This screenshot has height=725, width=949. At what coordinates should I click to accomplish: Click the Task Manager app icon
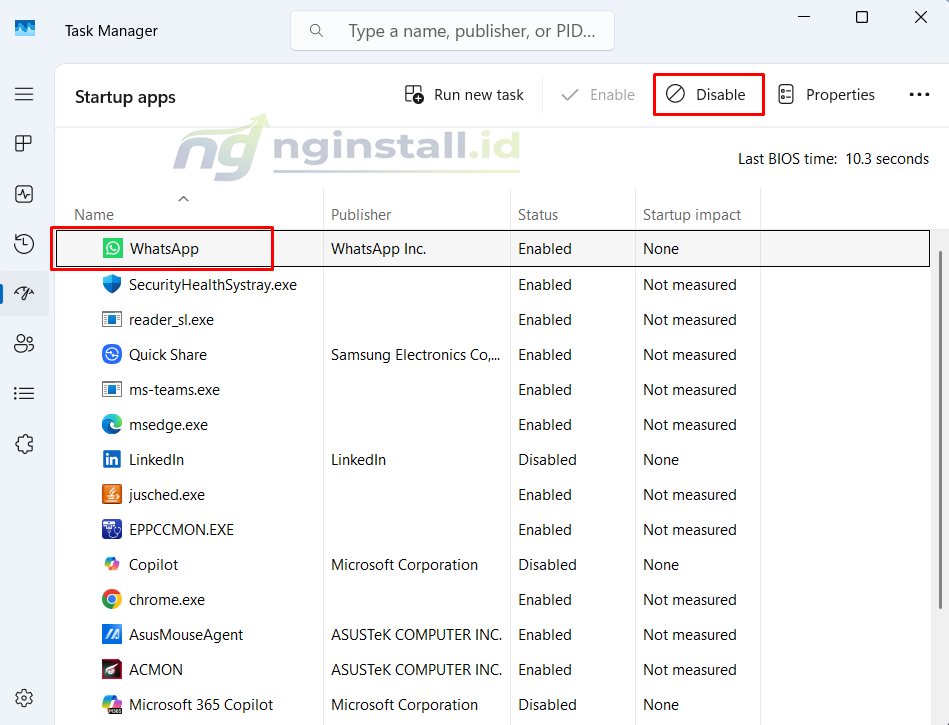[x=25, y=28]
